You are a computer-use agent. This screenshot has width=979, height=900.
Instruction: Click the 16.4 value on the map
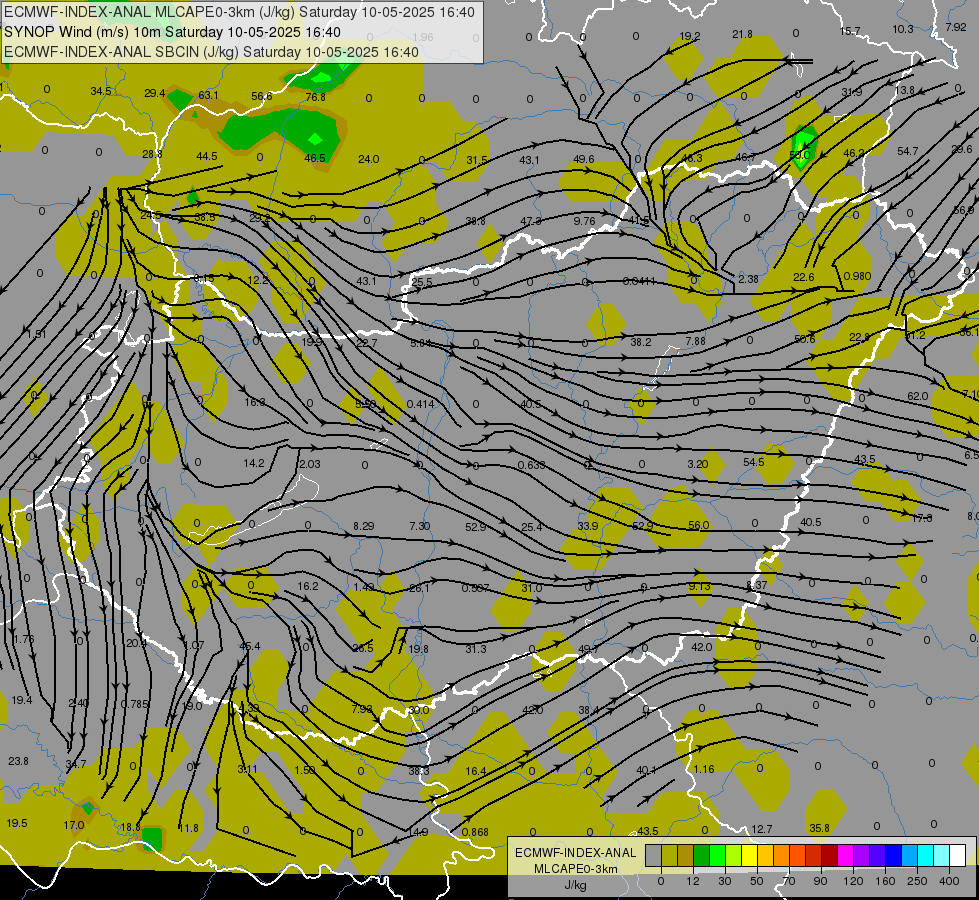pos(476,771)
